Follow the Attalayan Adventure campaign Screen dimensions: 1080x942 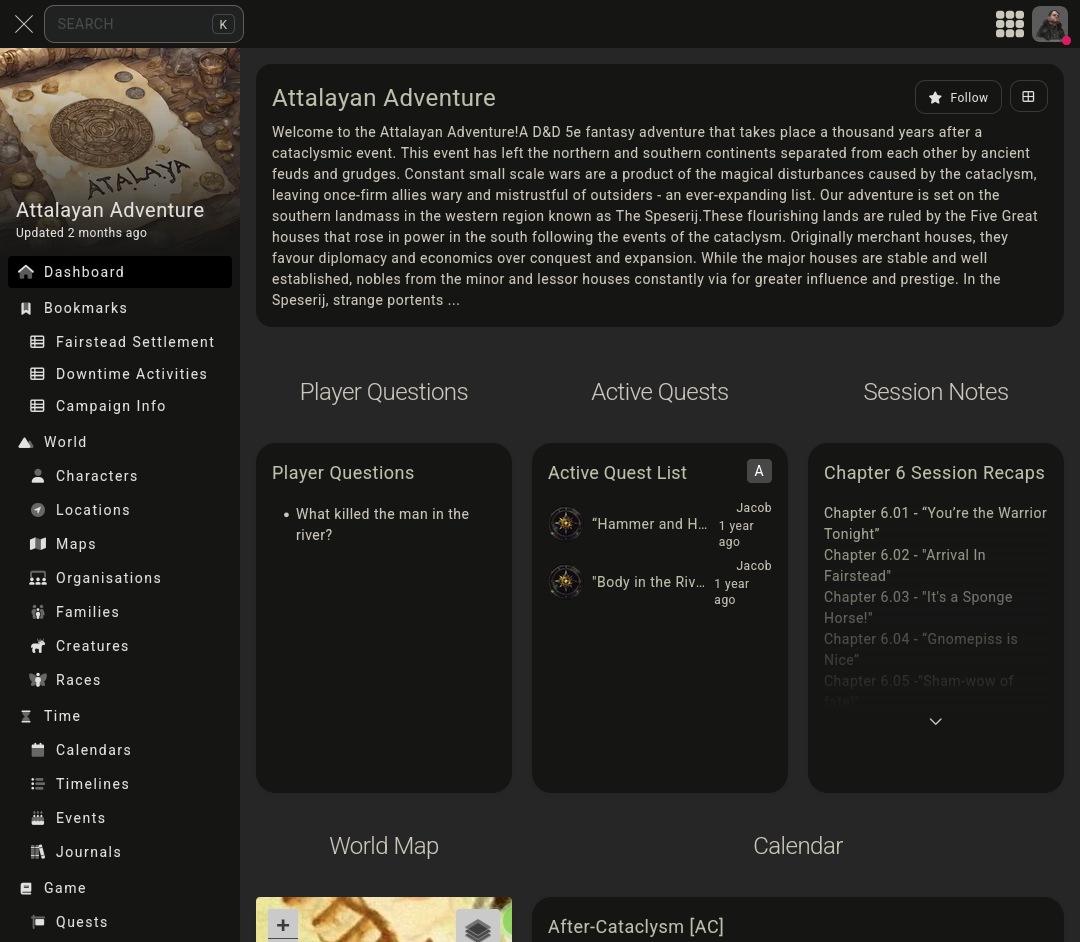coord(958,97)
